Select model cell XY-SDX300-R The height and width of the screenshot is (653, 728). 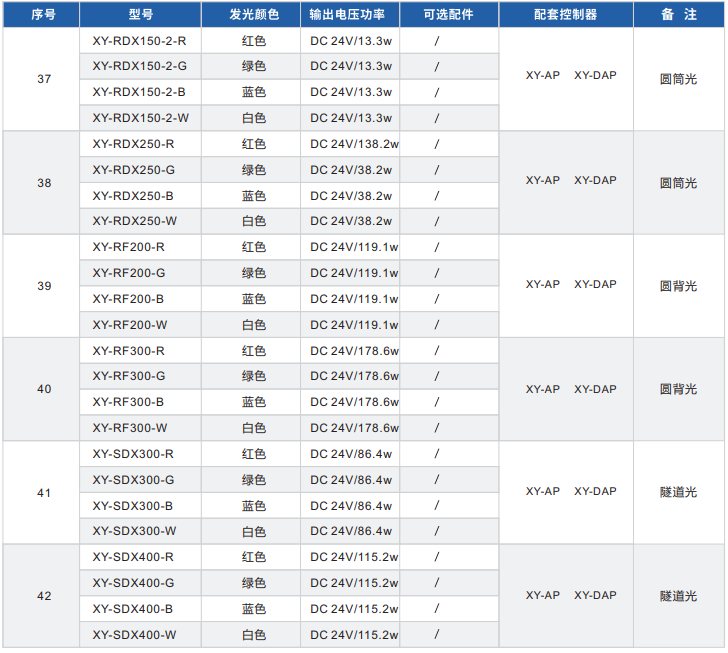click(x=133, y=454)
